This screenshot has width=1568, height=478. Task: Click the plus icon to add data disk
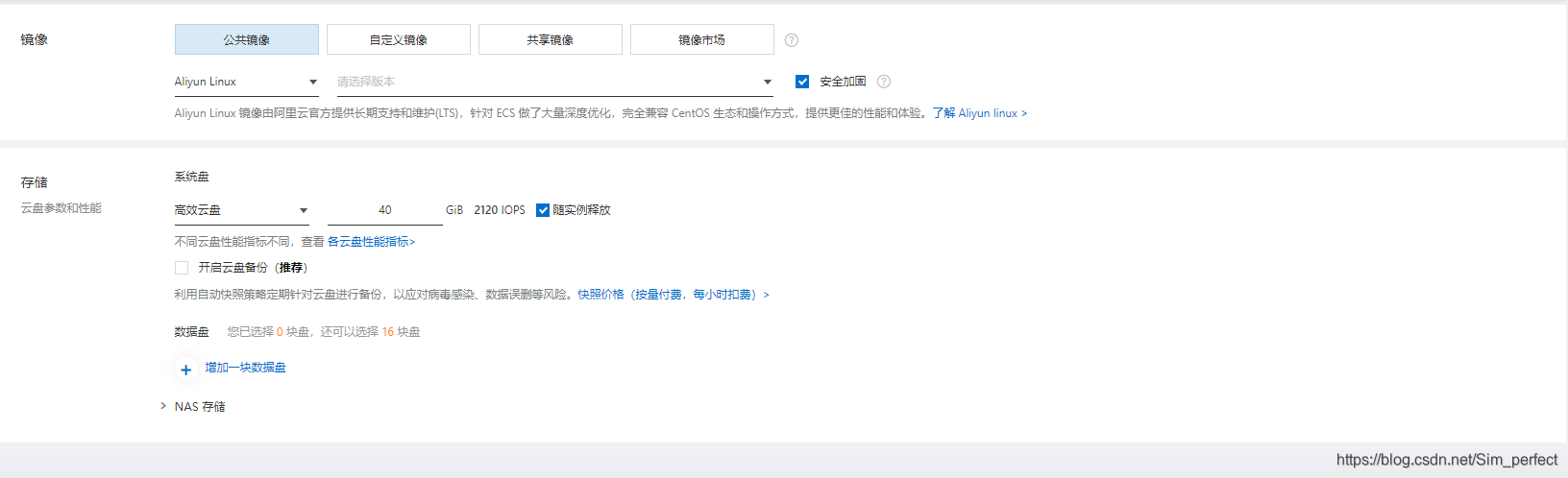(186, 370)
